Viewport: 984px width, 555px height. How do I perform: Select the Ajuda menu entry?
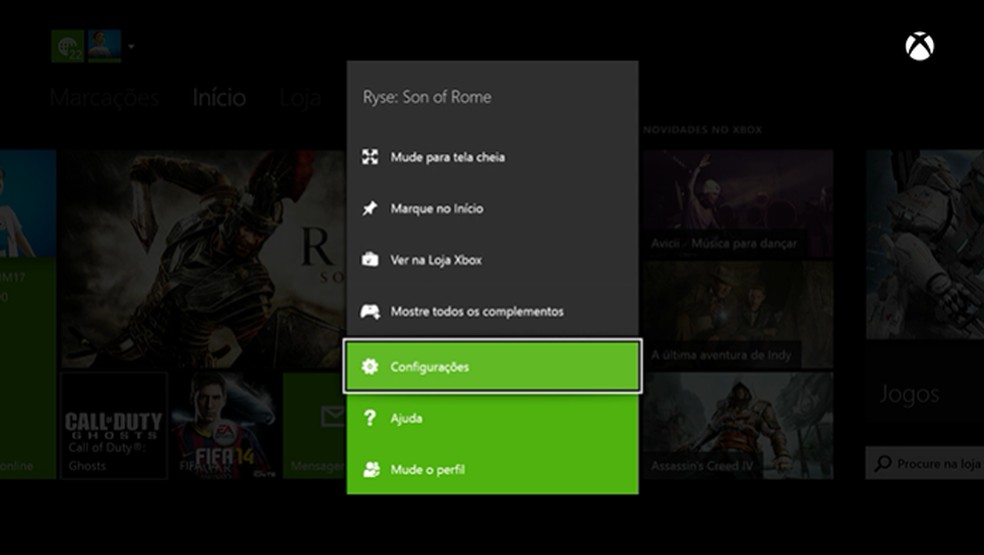click(493, 418)
